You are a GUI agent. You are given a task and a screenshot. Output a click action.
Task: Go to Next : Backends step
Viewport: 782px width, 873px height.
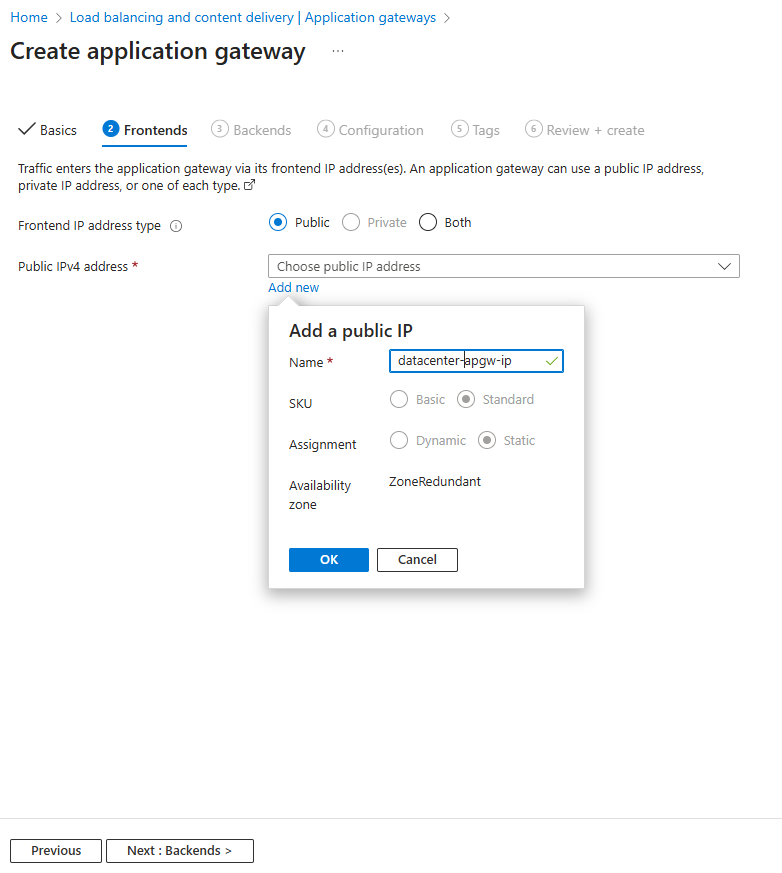coord(180,851)
